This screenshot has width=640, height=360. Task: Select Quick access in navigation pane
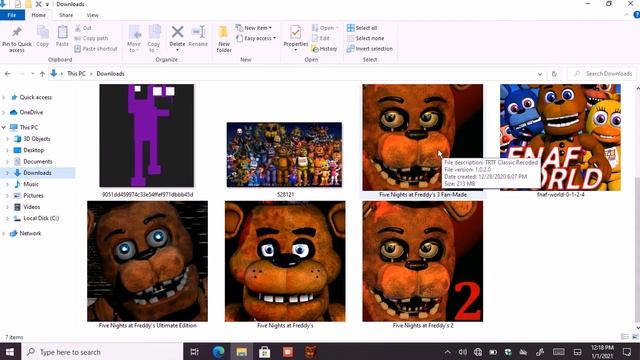pos(36,97)
